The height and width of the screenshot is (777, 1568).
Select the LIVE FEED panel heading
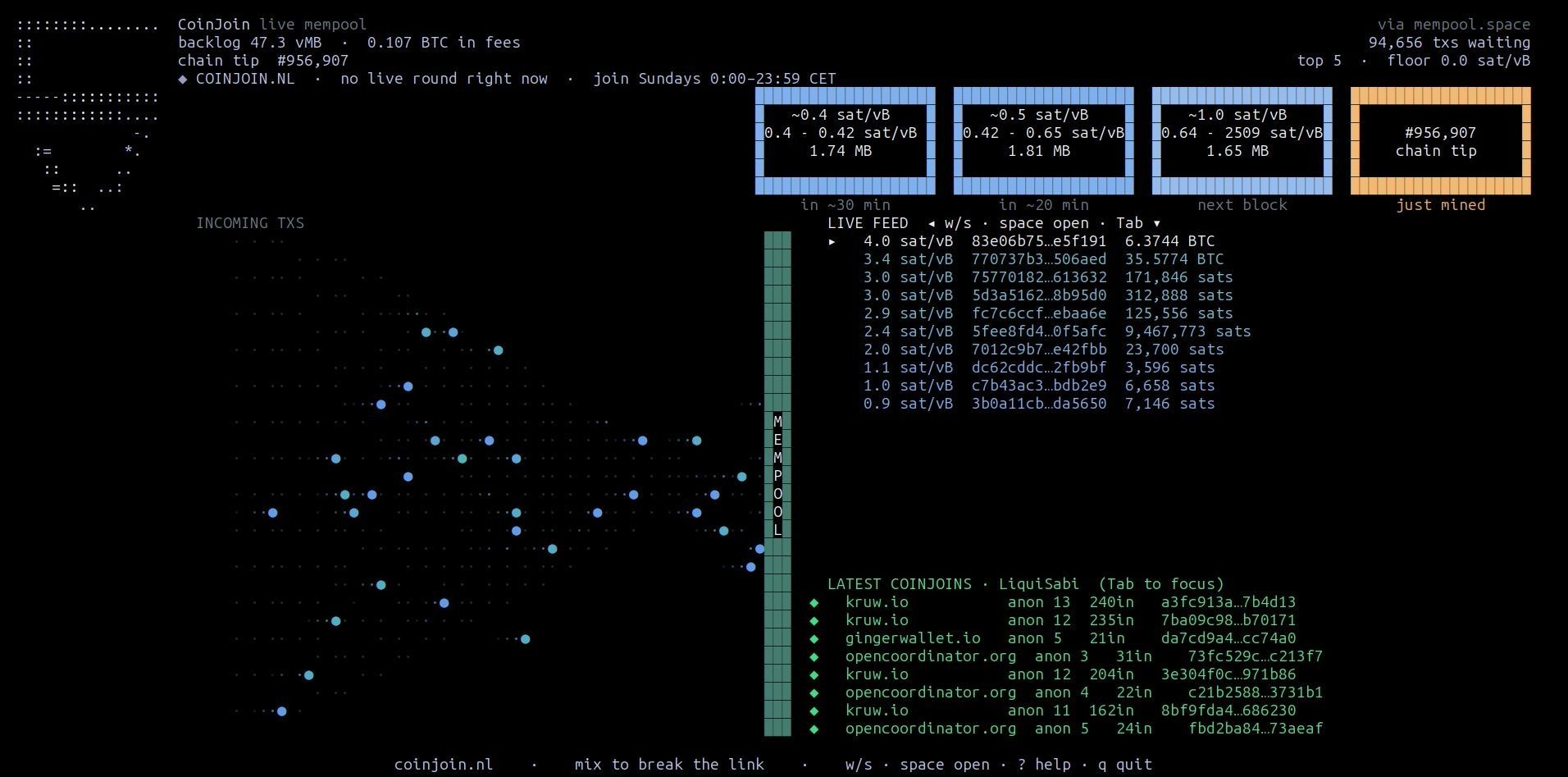(868, 223)
